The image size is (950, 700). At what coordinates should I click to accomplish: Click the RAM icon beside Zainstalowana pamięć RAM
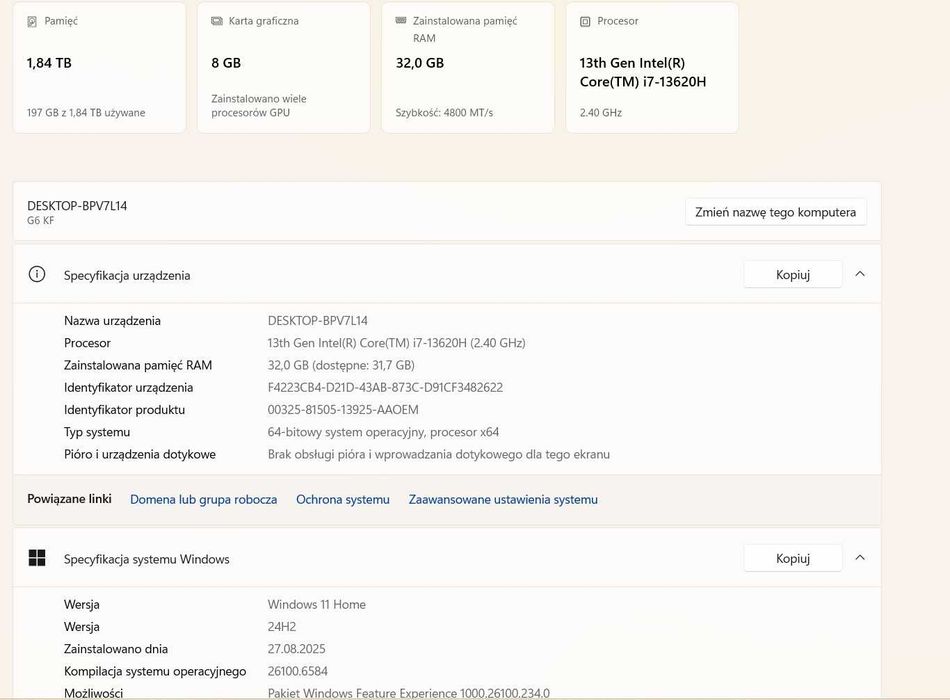[400, 21]
